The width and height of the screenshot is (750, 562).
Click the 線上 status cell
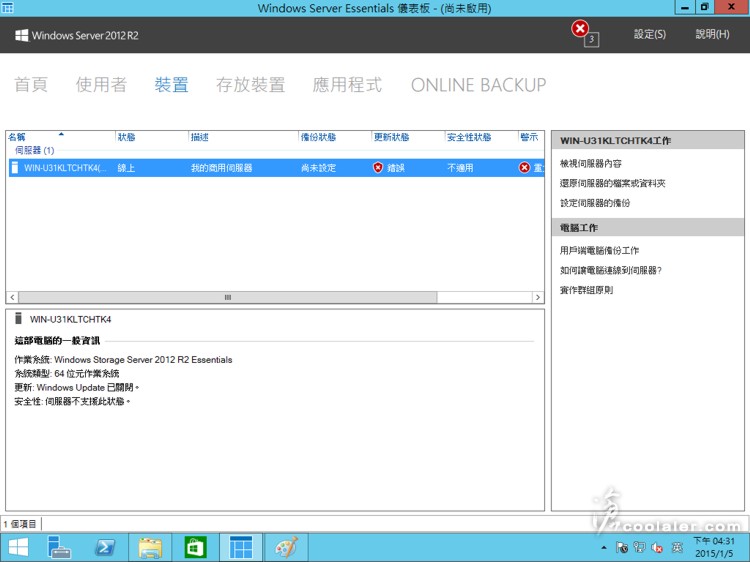126,168
